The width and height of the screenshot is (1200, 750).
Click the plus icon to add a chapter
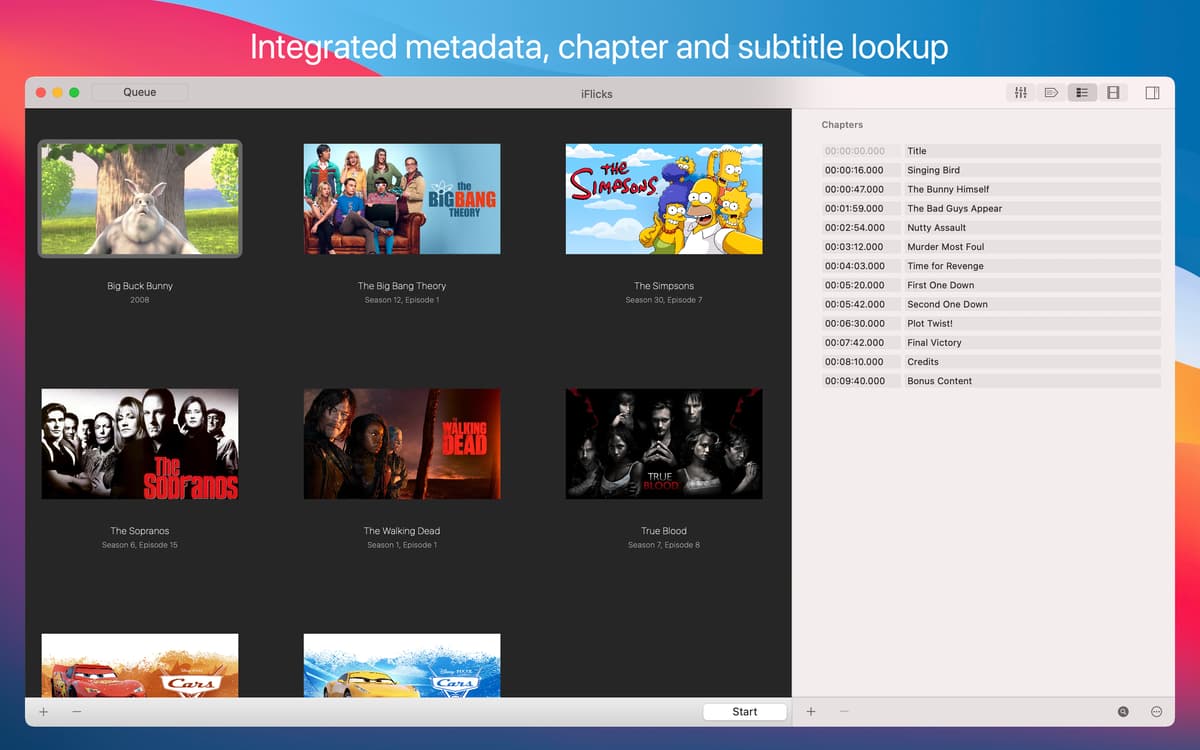coord(811,711)
